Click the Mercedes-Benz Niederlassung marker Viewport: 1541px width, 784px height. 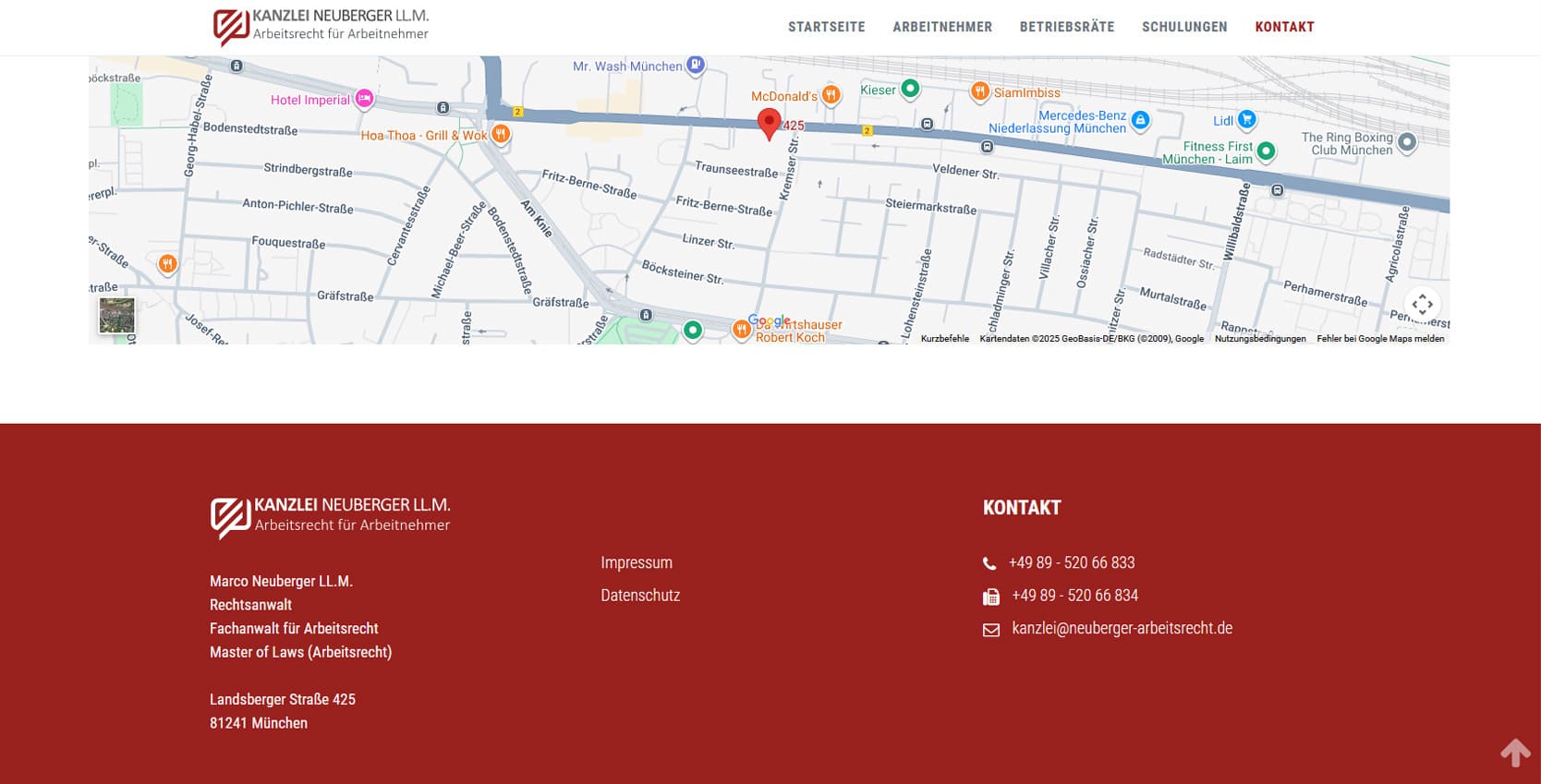click(x=1140, y=120)
